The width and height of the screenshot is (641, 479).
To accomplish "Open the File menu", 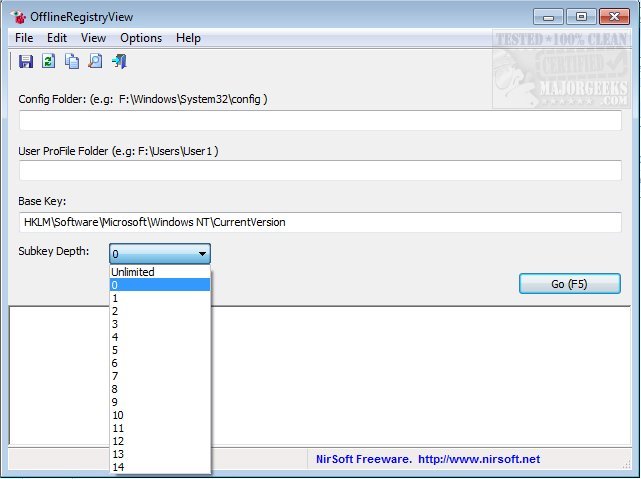I will coord(24,38).
